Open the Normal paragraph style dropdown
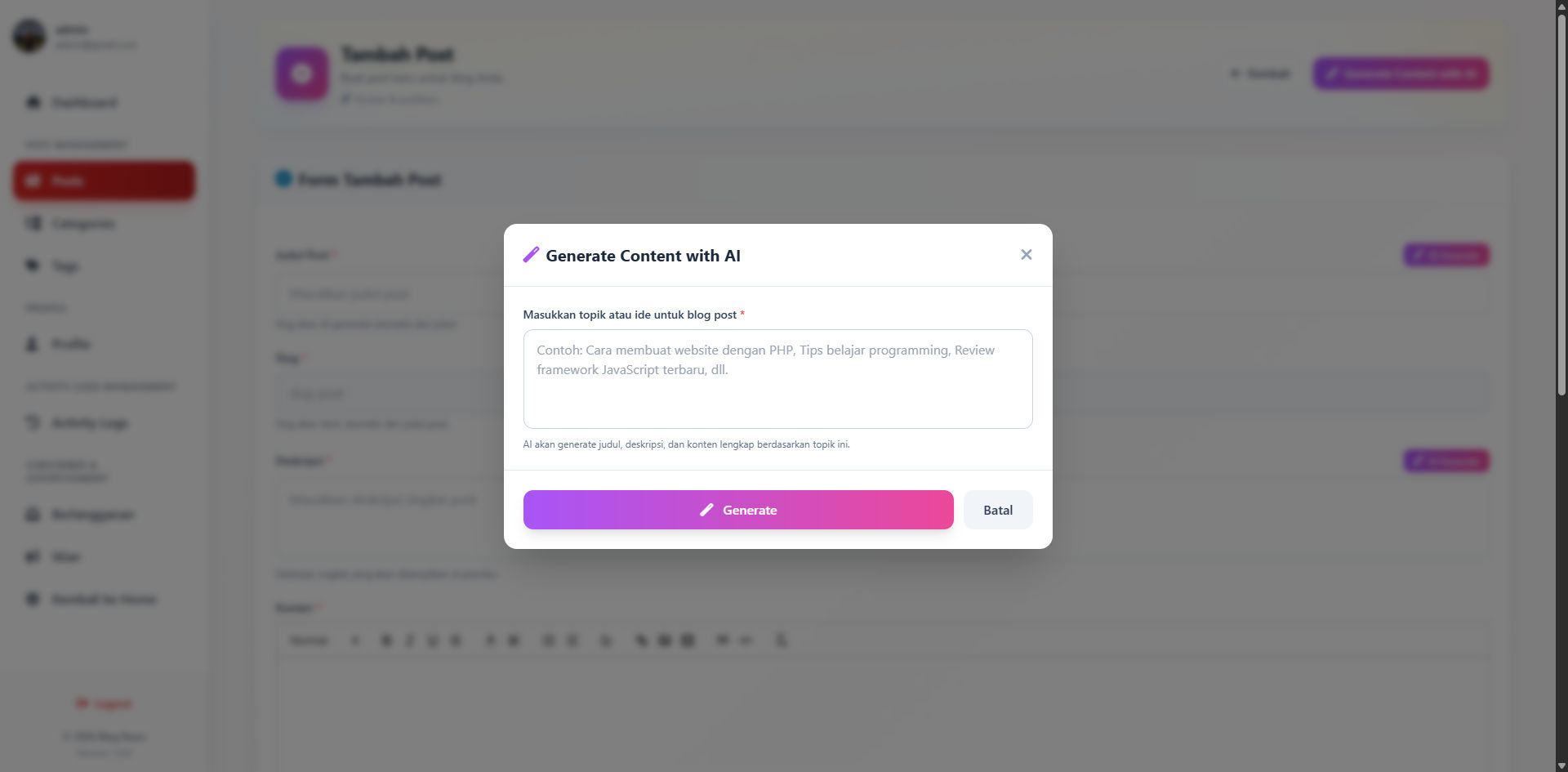 pos(309,640)
